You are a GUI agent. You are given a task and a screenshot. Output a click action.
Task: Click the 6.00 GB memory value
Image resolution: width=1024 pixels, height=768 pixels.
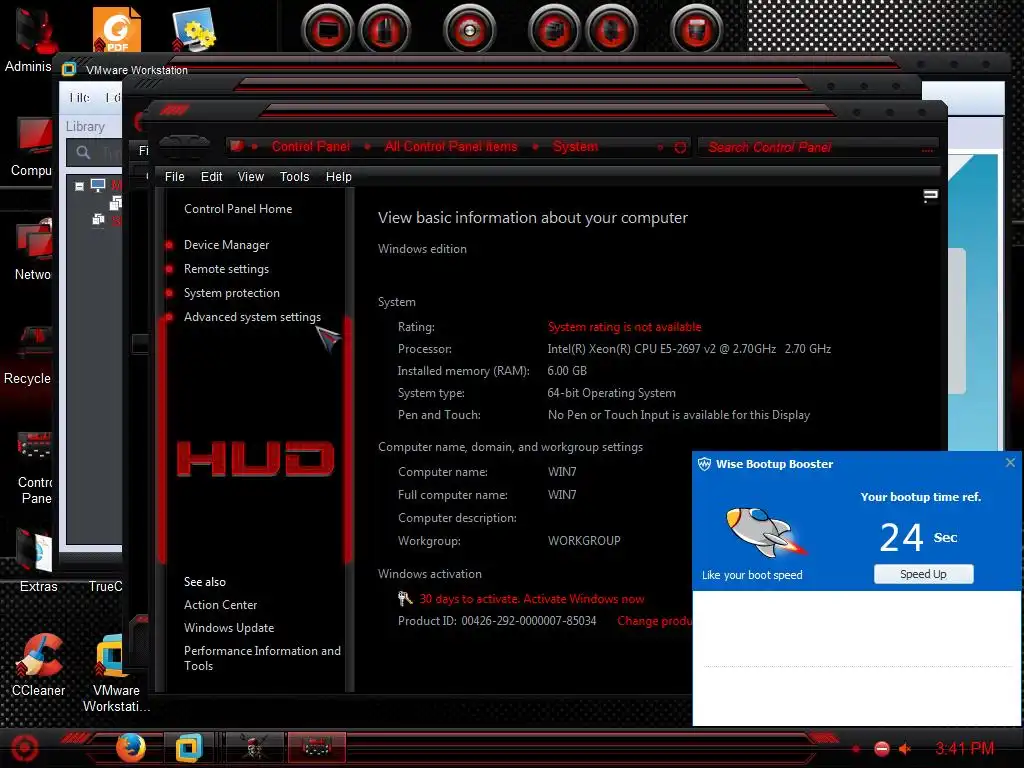coord(567,371)
